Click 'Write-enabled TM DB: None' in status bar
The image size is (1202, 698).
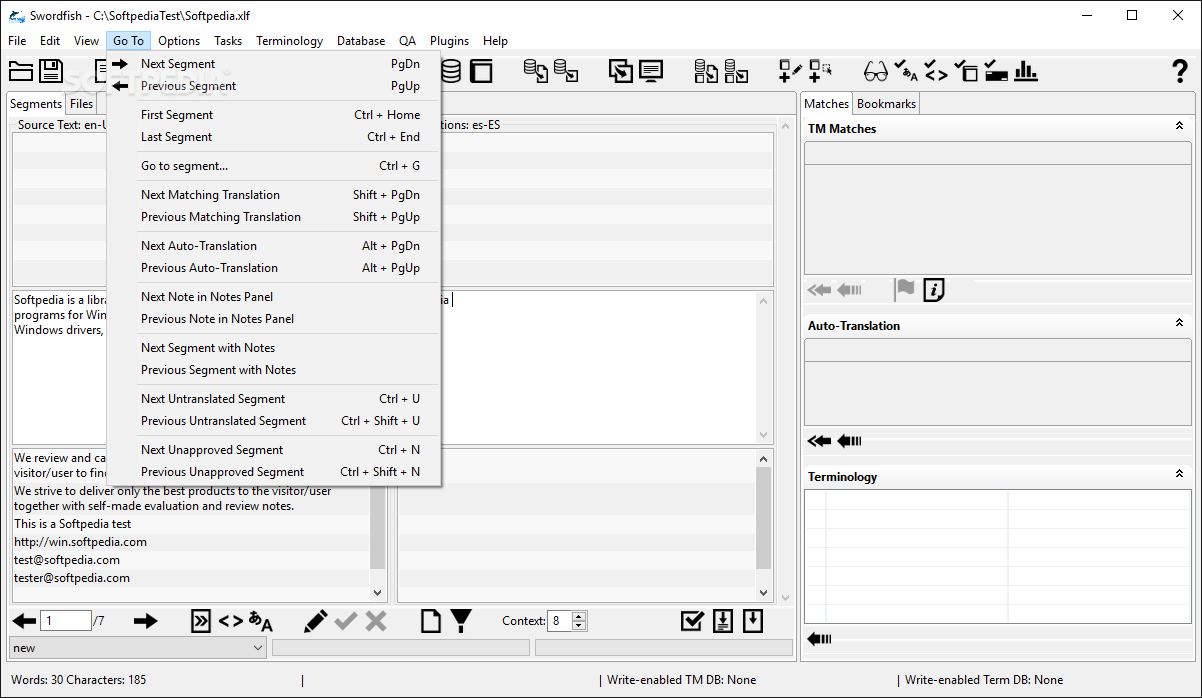[681, 680]
